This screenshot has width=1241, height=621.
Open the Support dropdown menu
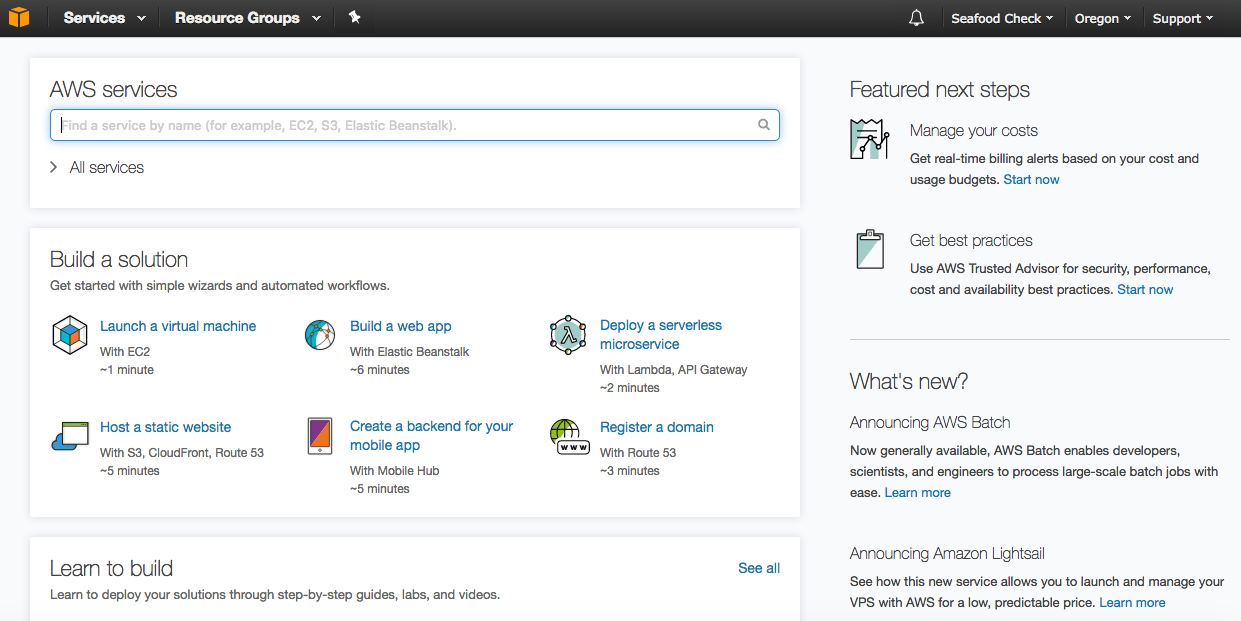click(x=1183, y=18)
